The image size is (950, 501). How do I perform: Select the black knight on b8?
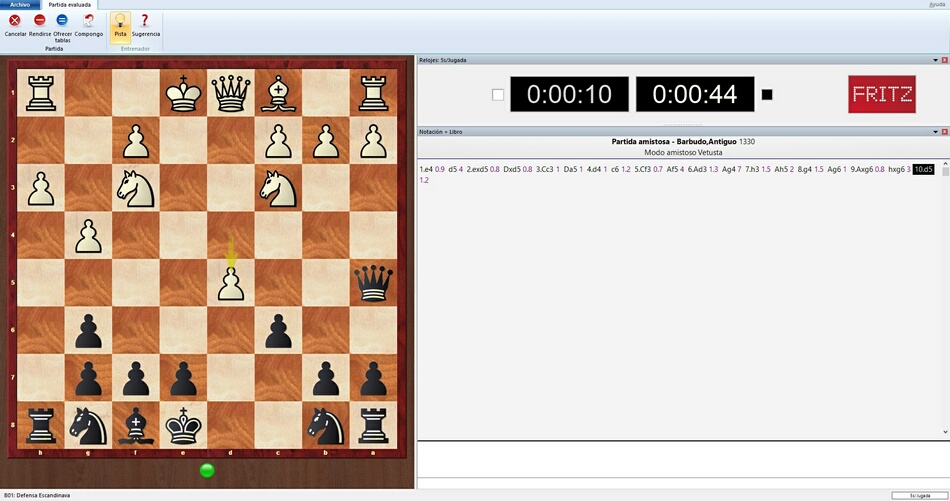click(x=326, y=425)
